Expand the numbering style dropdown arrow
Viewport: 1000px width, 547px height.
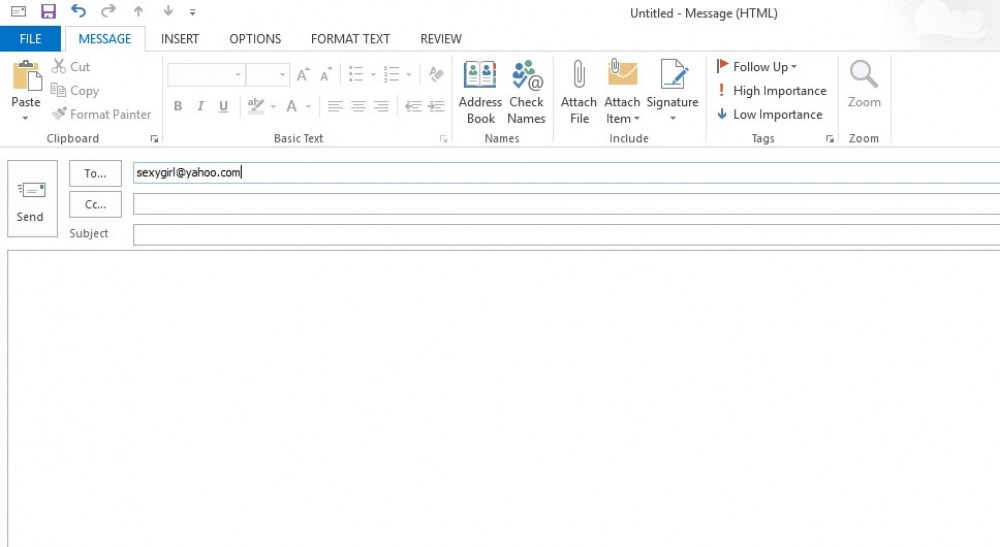[409, 75]
